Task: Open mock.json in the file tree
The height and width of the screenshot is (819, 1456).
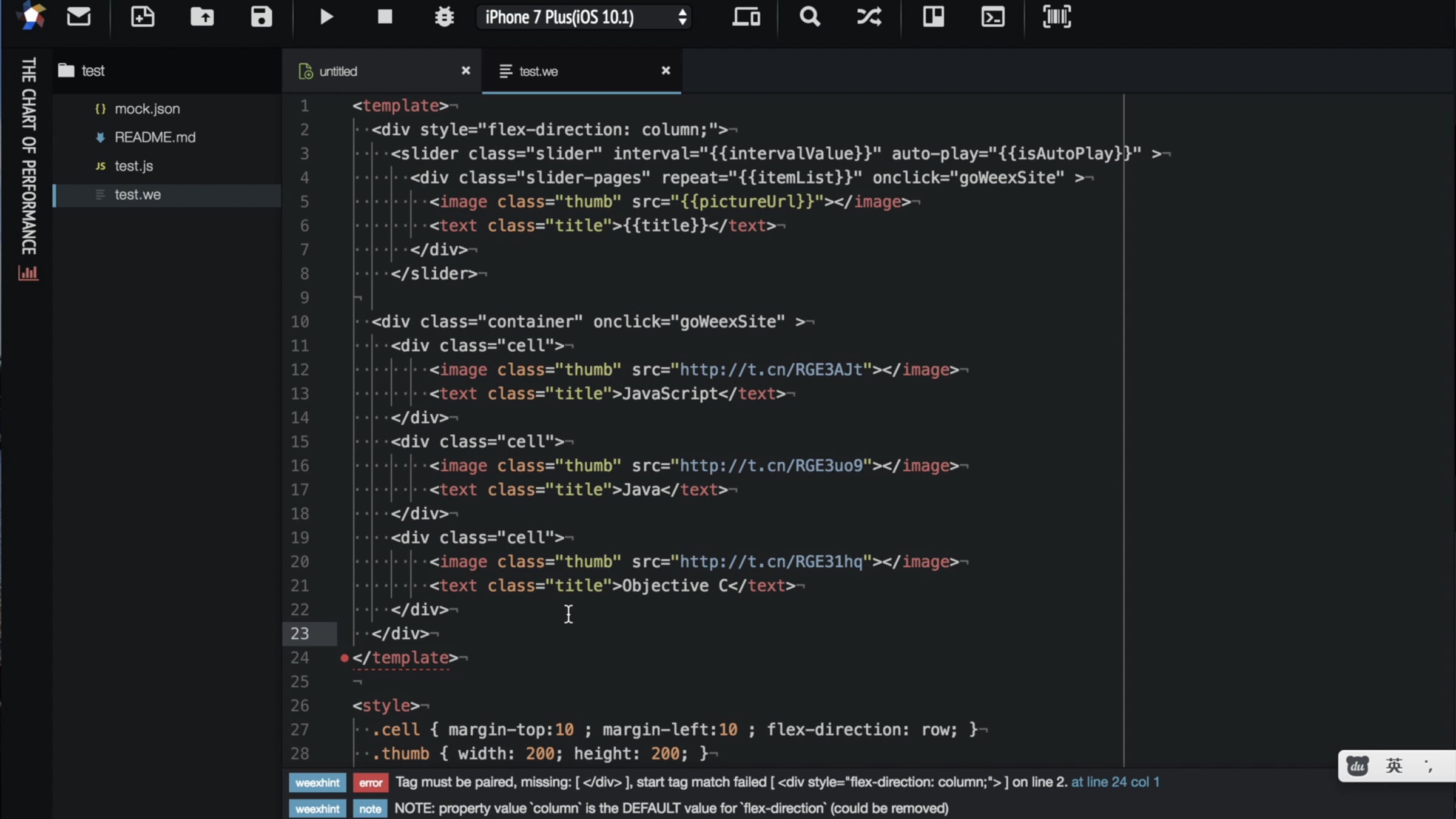Action: (147, 109)
